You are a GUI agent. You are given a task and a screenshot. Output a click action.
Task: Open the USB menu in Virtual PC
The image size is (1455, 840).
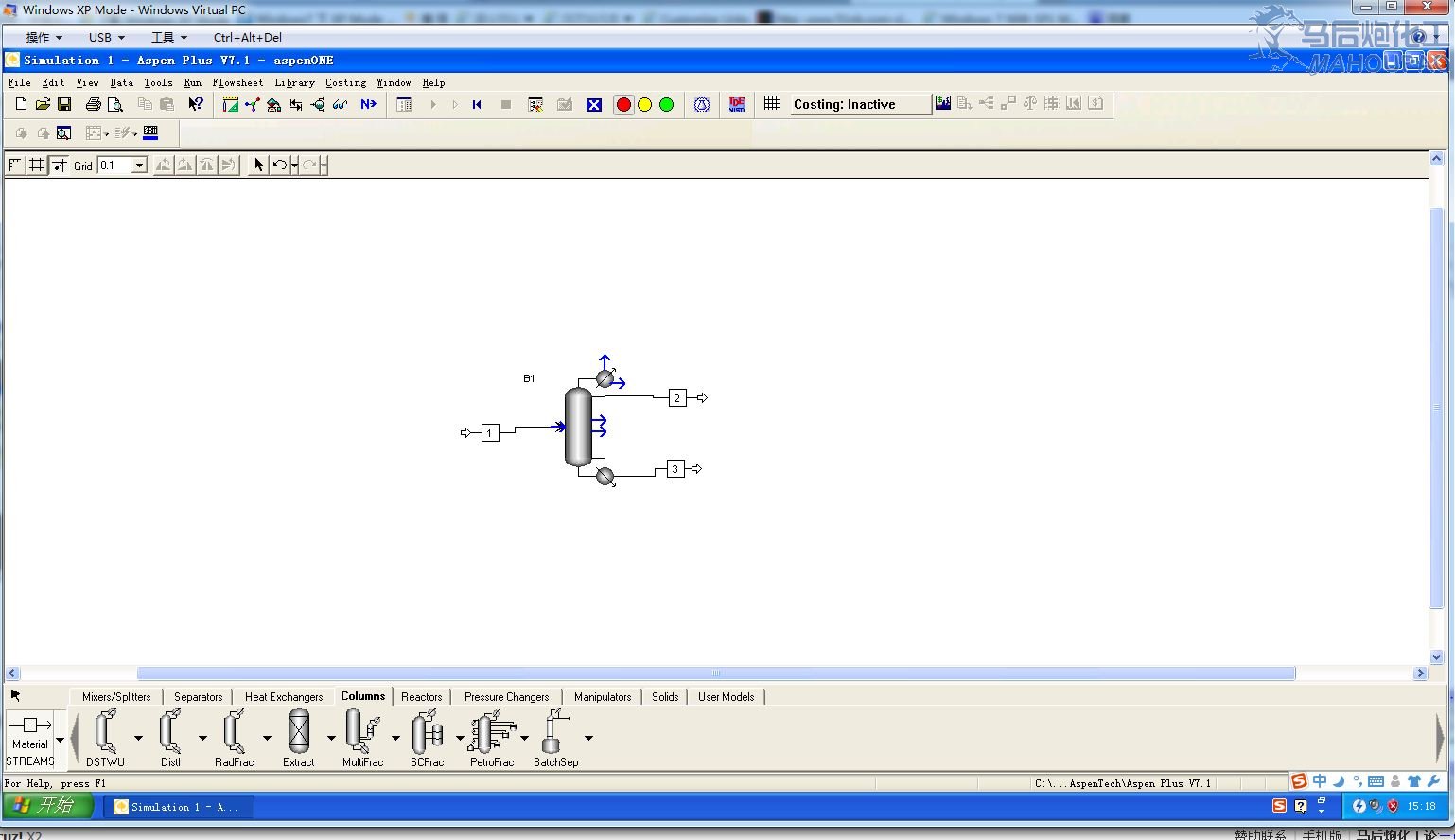tap(107, 37)
